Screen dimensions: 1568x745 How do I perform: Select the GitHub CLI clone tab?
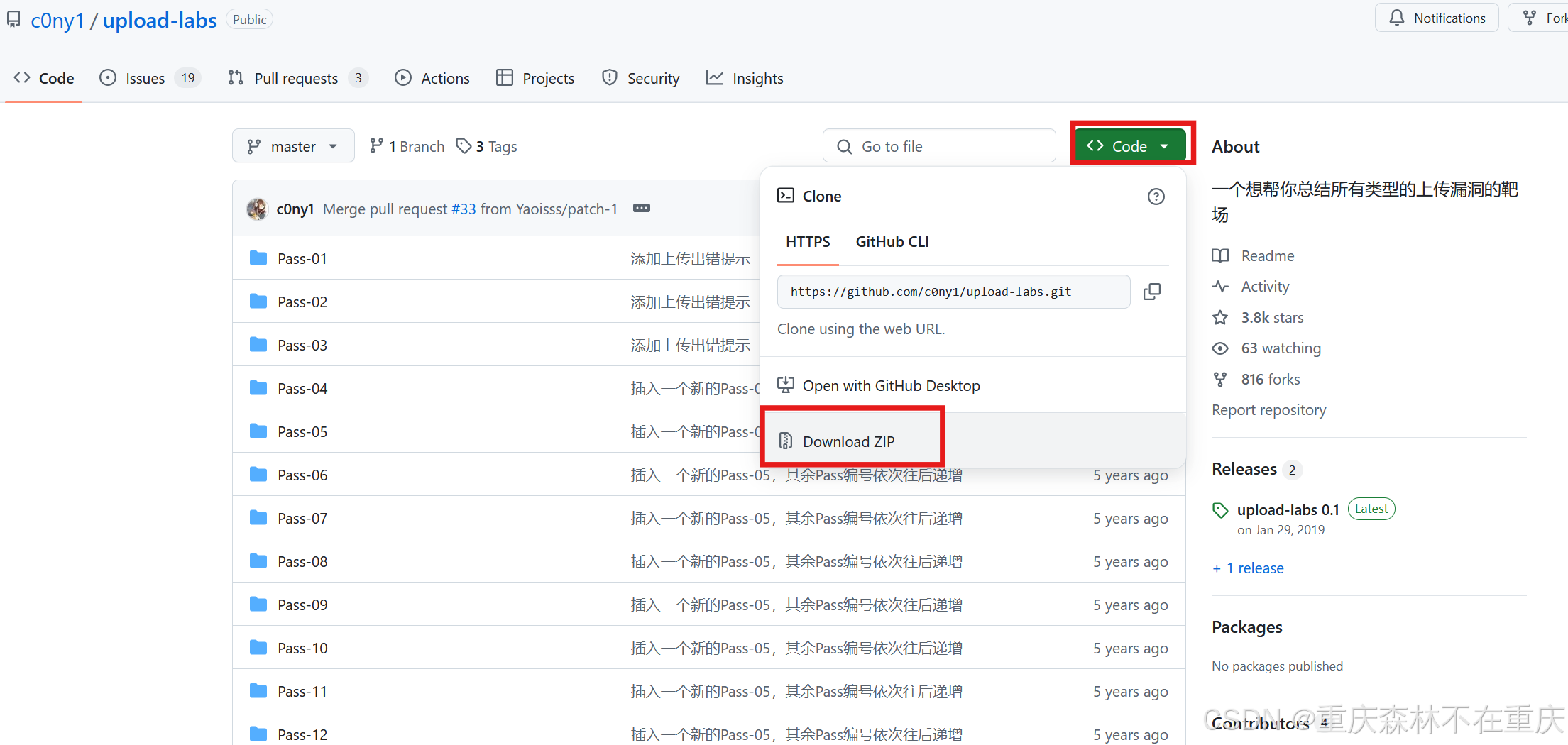coord(892,242)
